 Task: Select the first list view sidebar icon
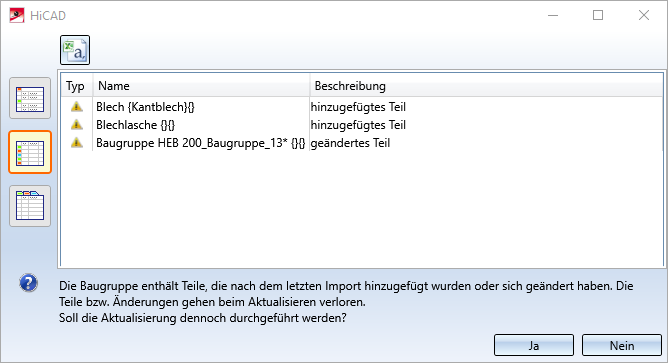pos(30,98)
